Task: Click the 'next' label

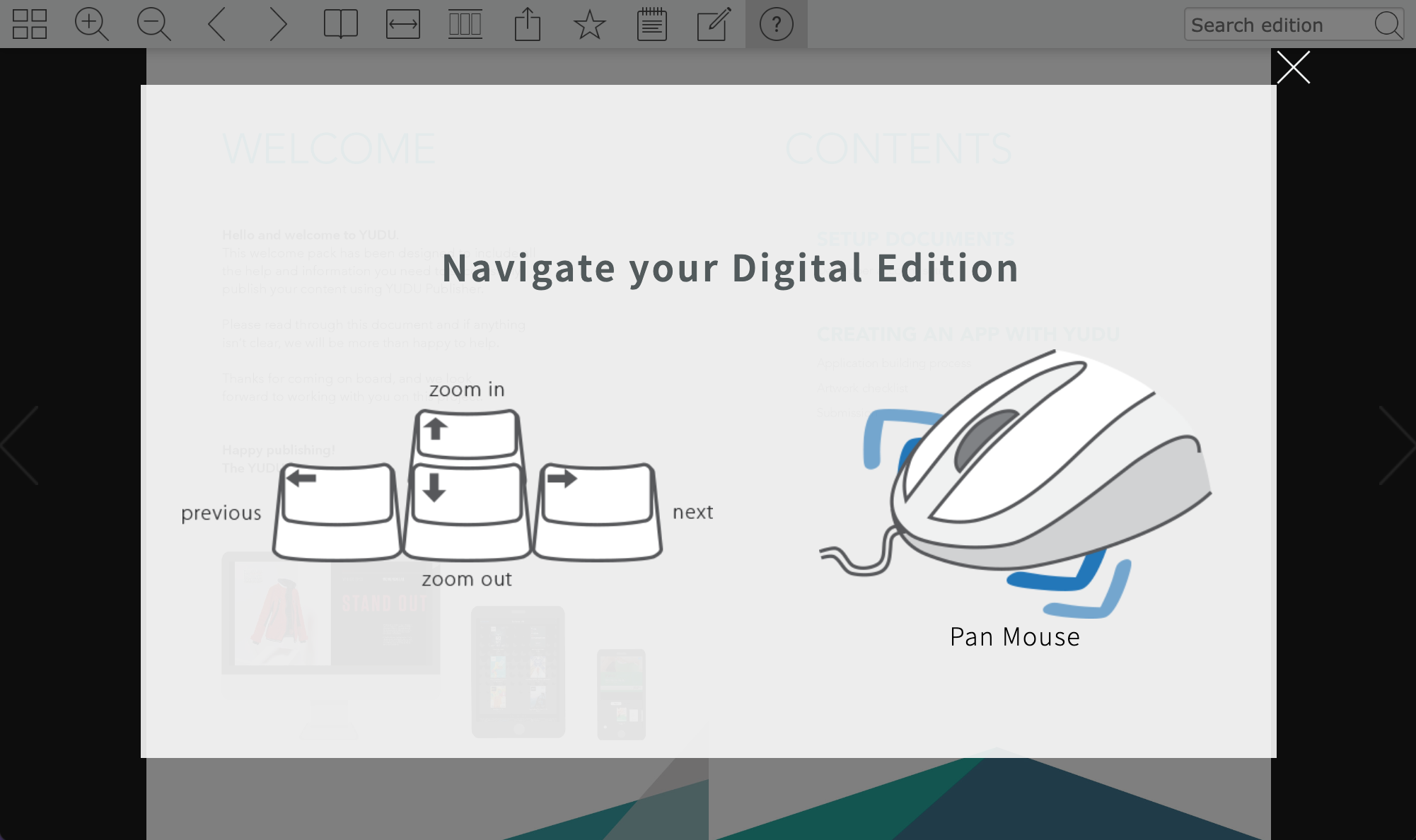Action: (x=693, y=512)
